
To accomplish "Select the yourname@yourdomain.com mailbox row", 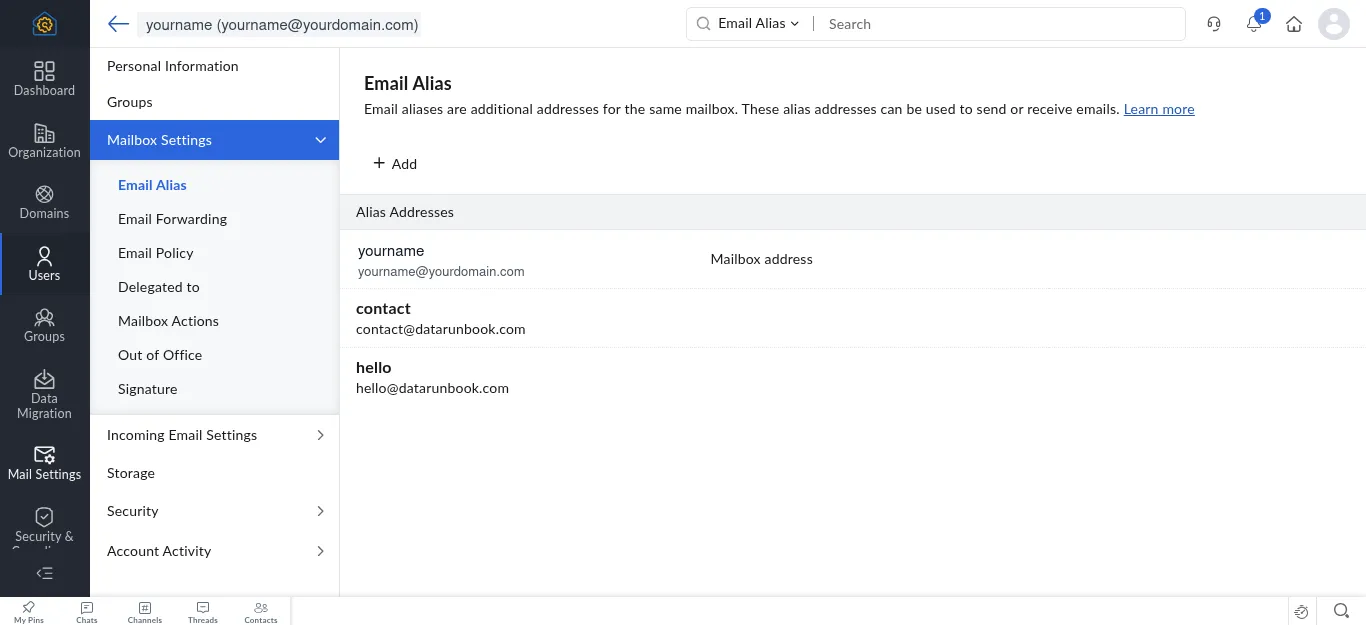I will (x=853, y=260).
